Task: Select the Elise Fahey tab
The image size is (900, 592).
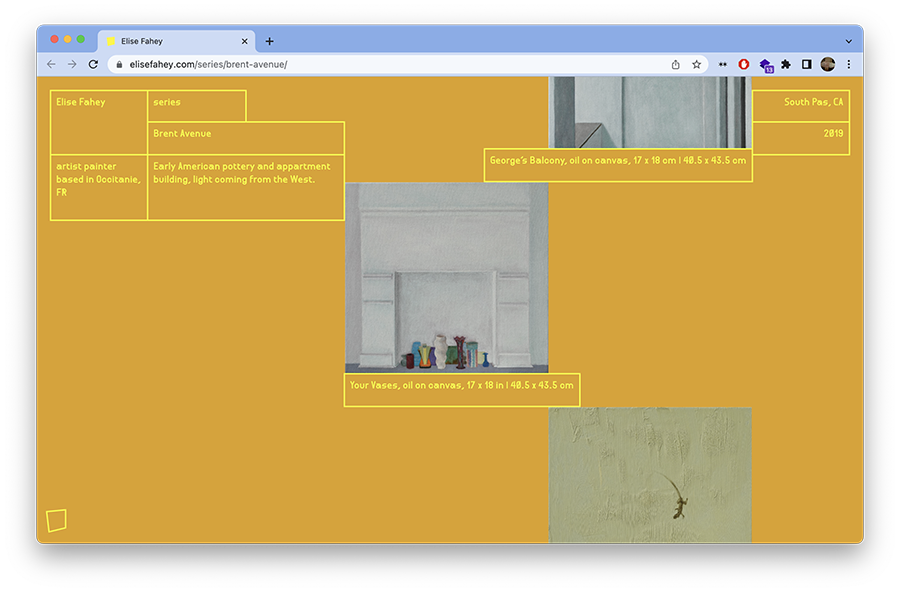Action: [x=176, y=41]
